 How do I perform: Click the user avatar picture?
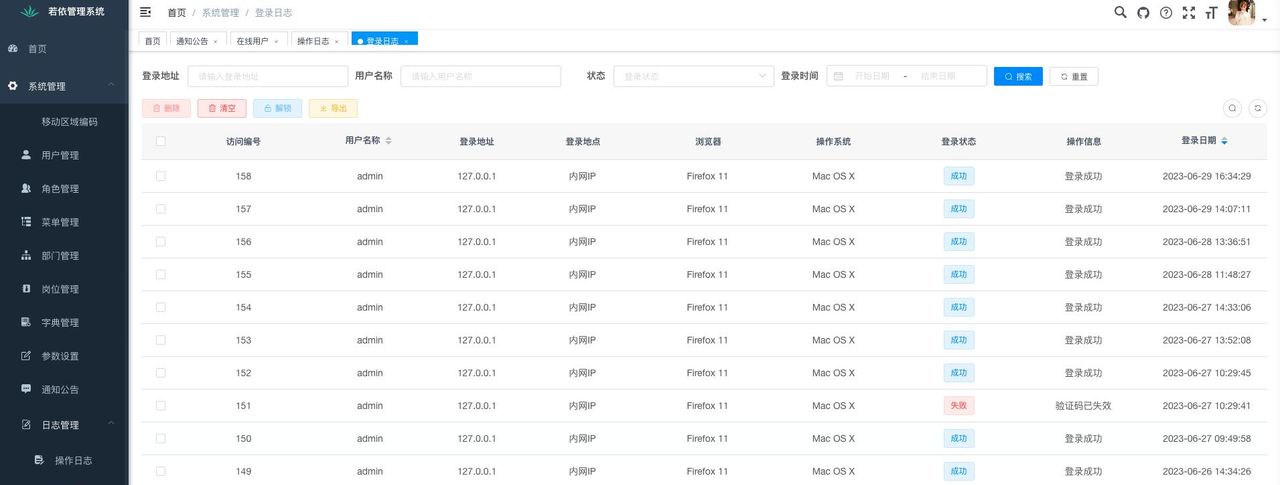(x=1241, y=12)
